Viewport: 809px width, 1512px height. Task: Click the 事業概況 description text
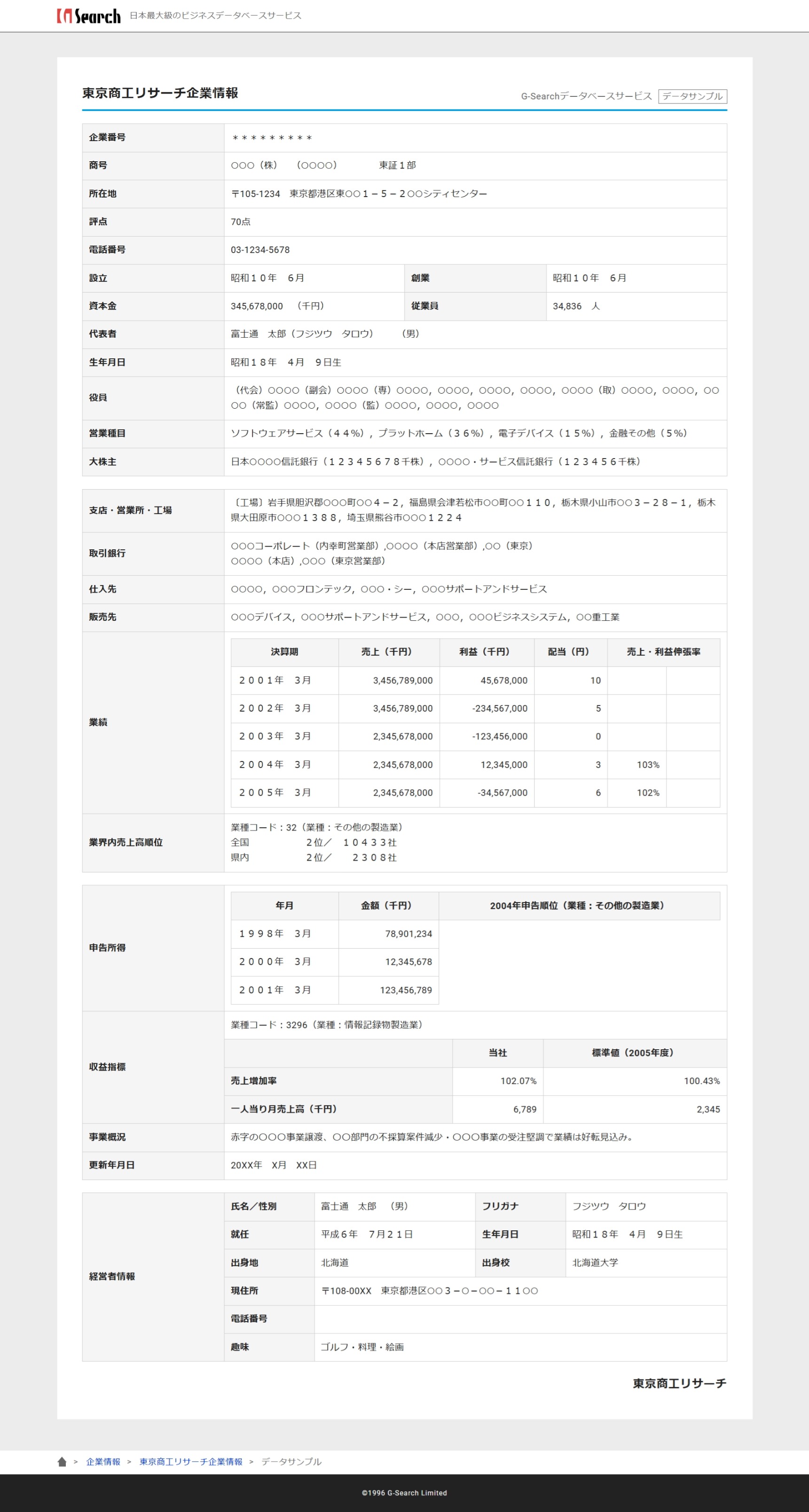pyautogui.click(x=433, y=1138)
